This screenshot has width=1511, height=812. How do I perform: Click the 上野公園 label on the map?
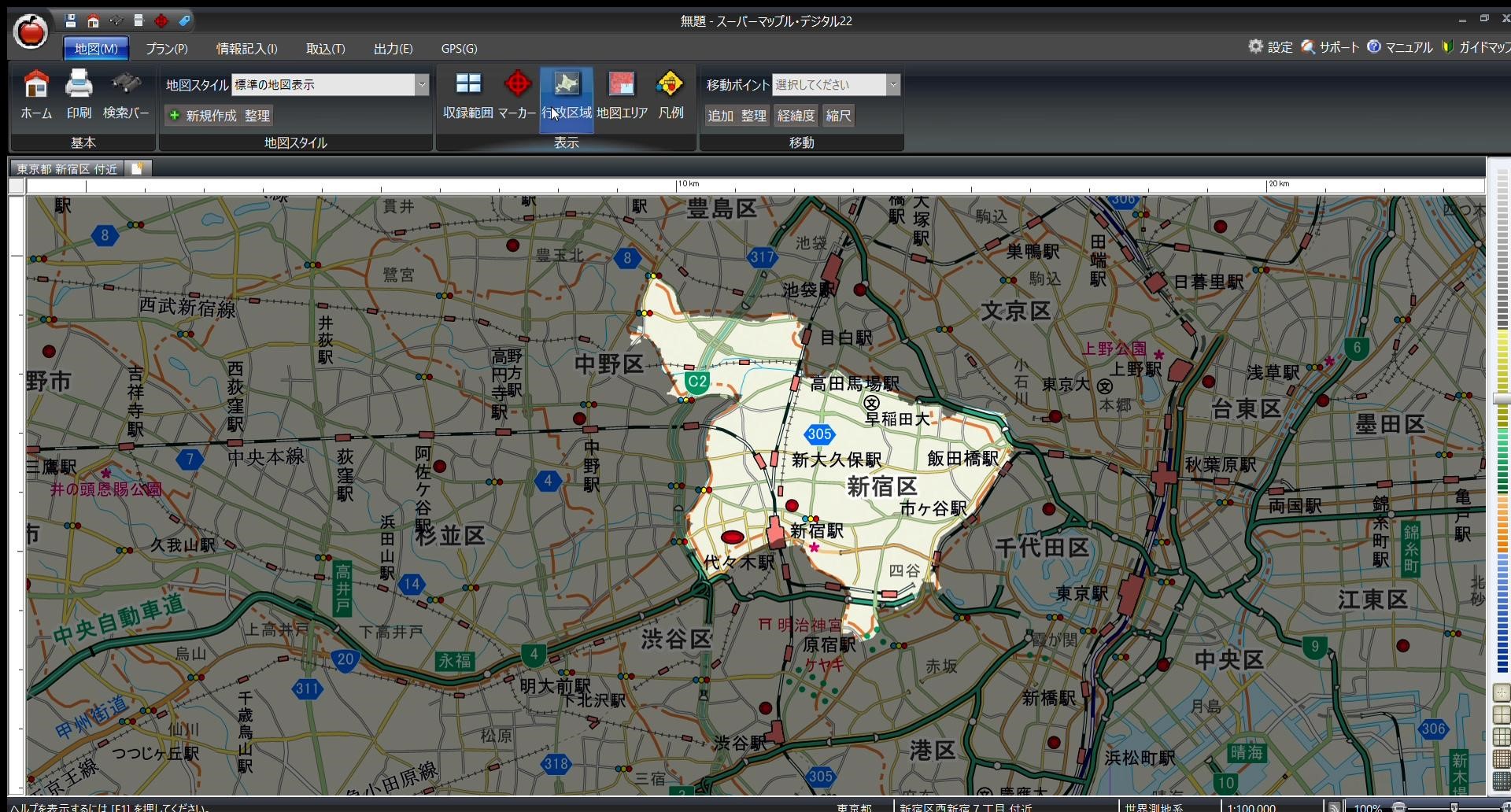coord(1114,349)
